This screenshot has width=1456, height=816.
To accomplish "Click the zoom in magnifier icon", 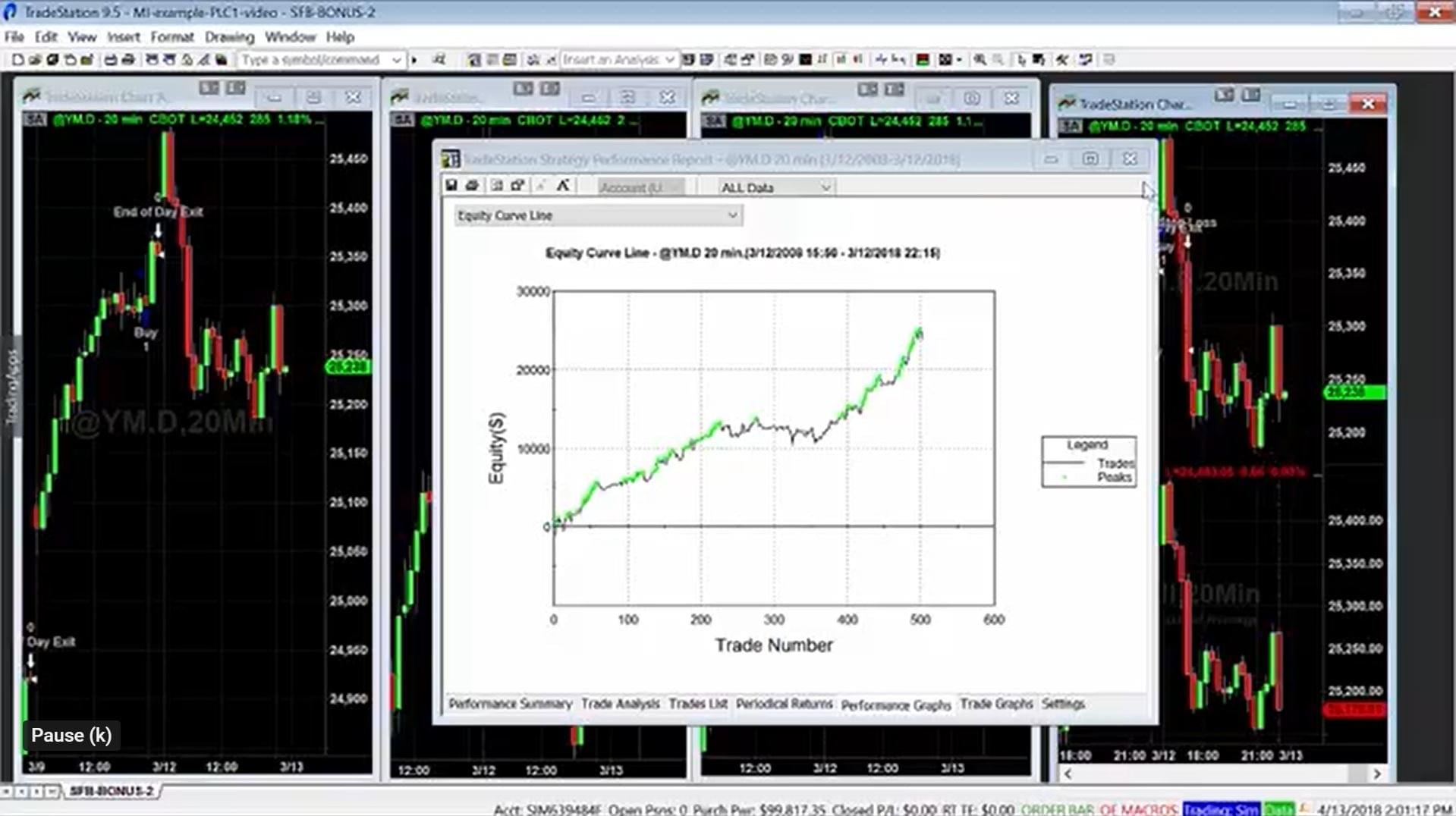I will pyautogui.click(x=980, y=60).
